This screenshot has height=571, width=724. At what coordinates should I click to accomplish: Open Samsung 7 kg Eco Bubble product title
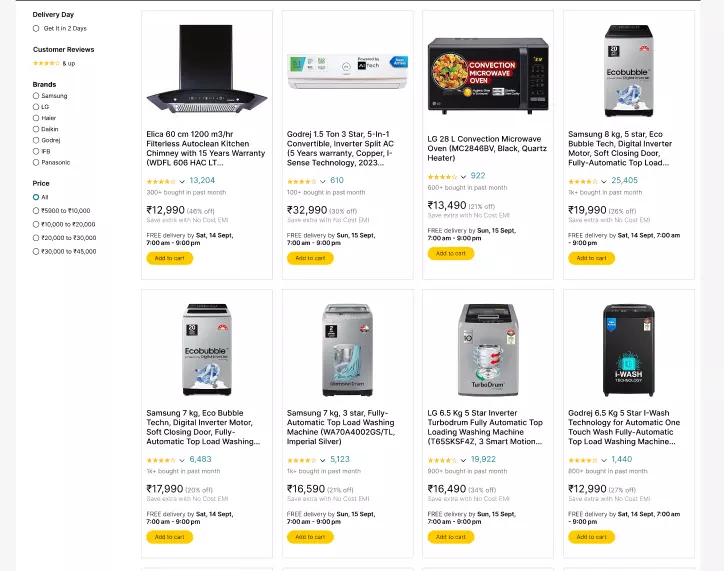205,427
